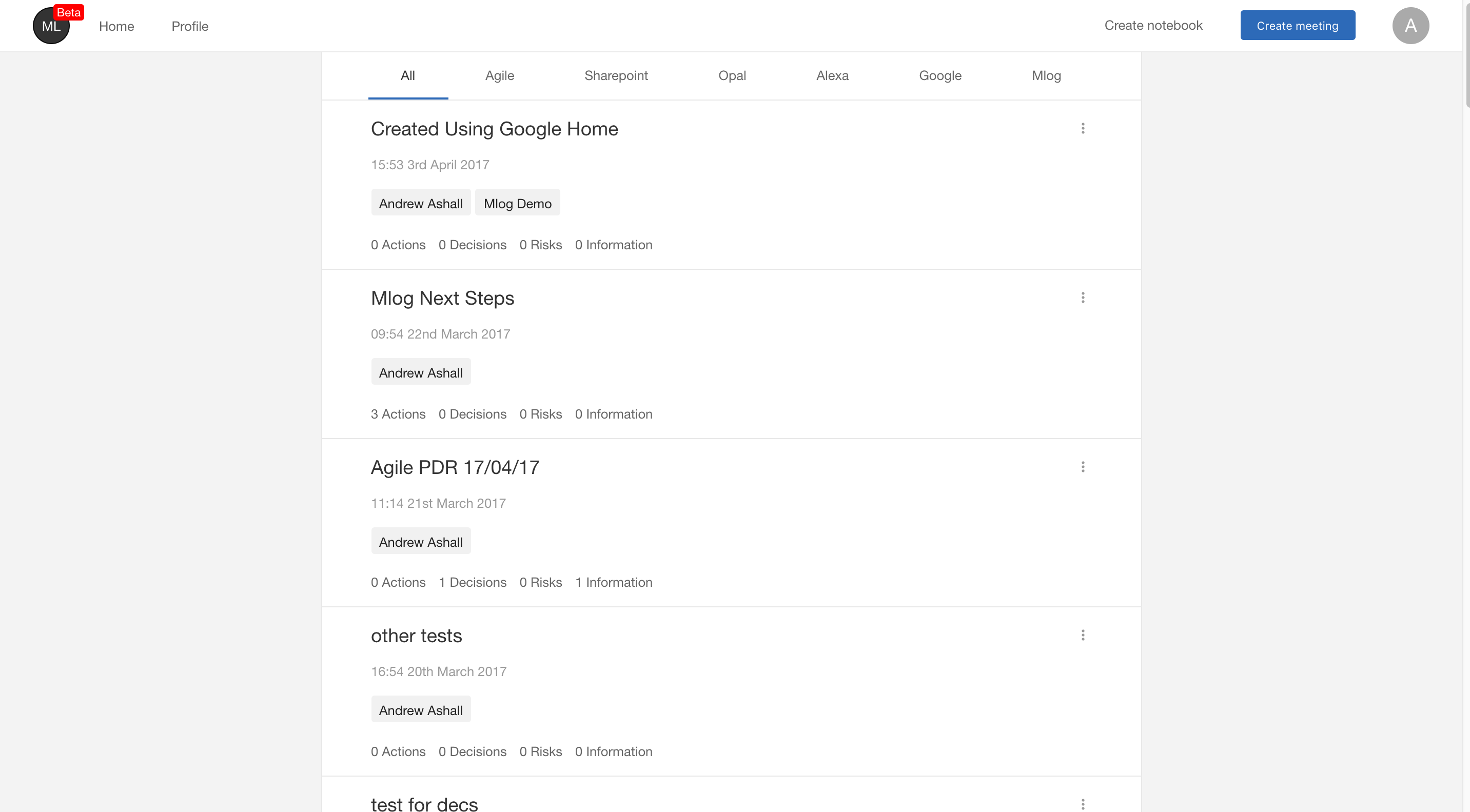Click the Mlog Demo attendee tag
This screenshot has width=1470, height=812.
click(x=517, y=203)
